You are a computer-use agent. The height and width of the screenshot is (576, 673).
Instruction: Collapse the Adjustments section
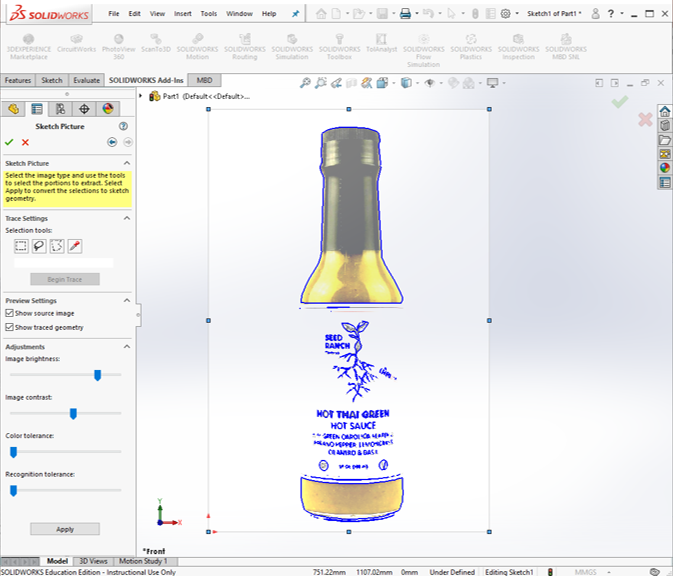click(x=127, y=347)
